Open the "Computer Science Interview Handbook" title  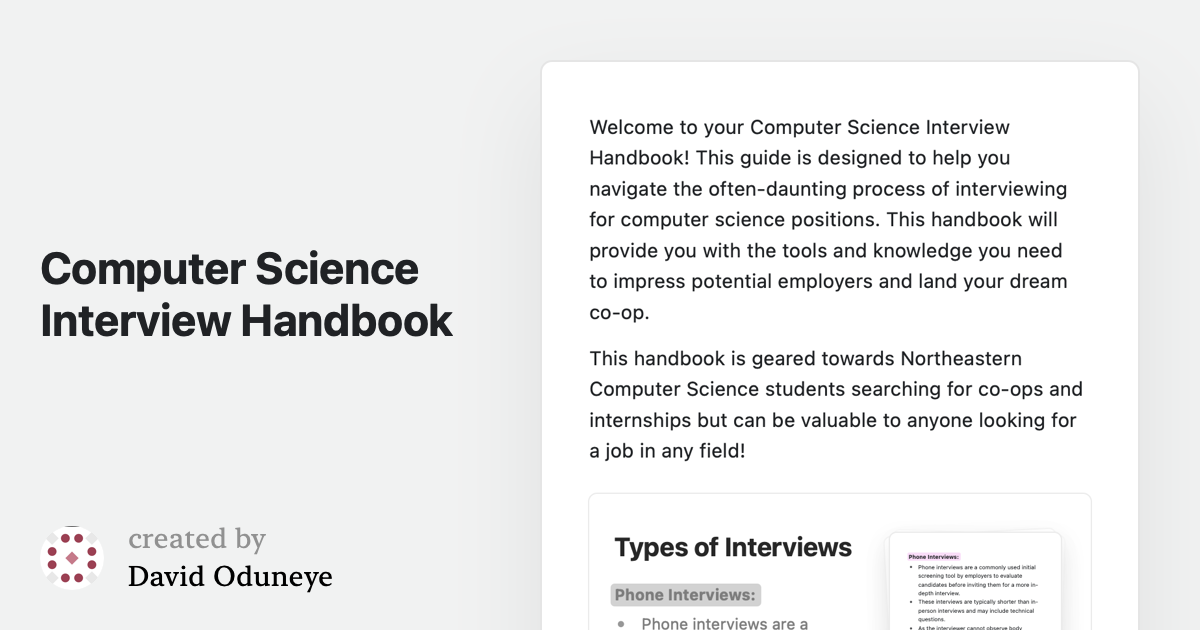(x=246, y=295)
